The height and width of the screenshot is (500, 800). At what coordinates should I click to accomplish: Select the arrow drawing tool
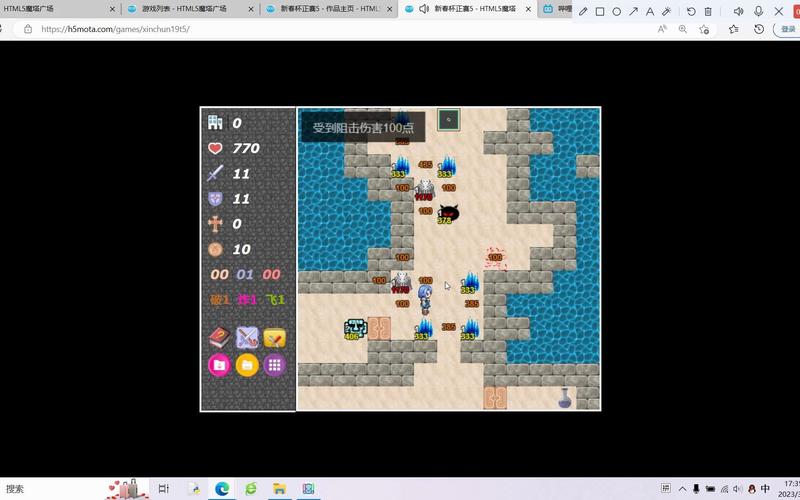(634, 11)
